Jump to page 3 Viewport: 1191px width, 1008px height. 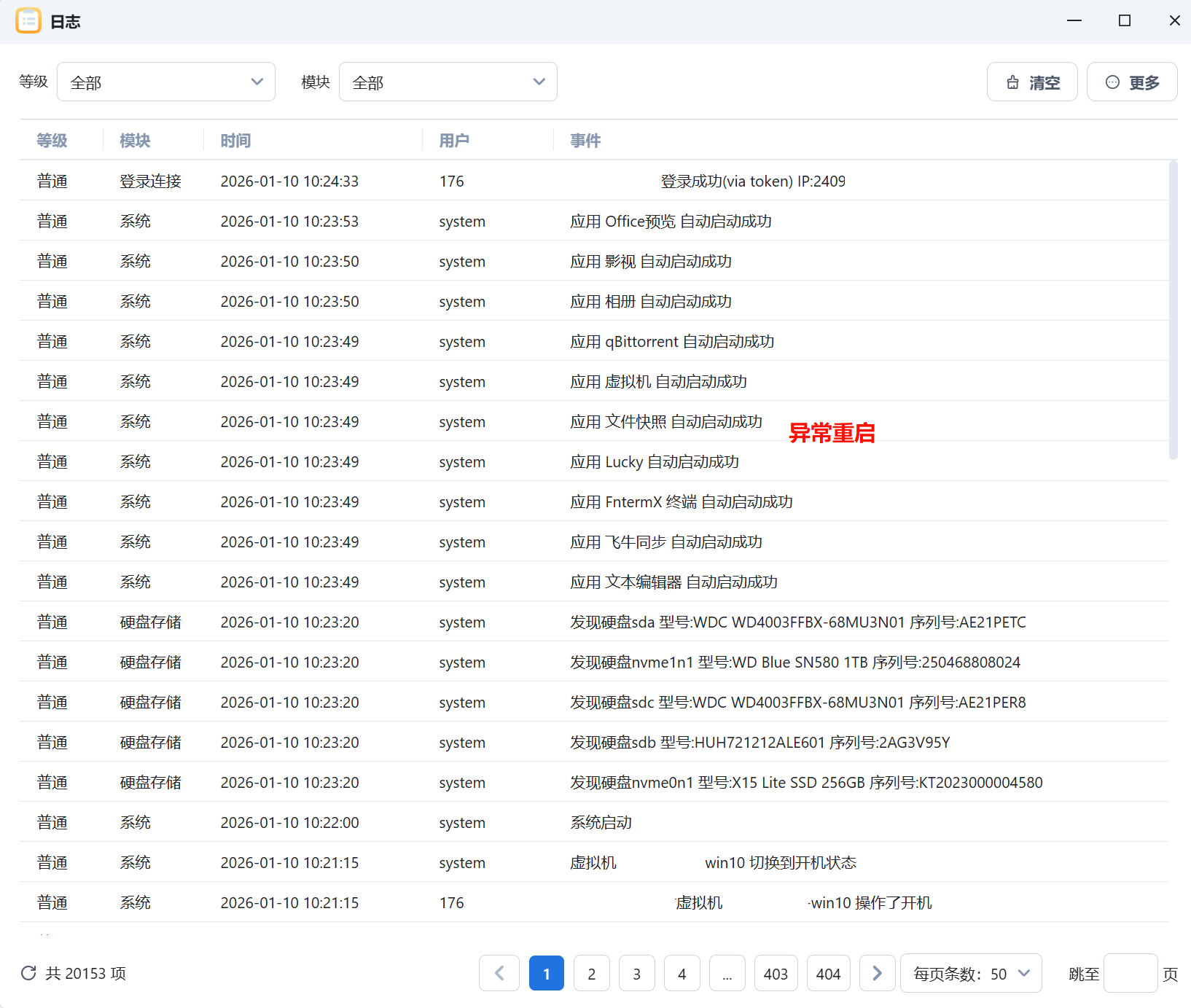pyautogui.click(x=637, y=973)
